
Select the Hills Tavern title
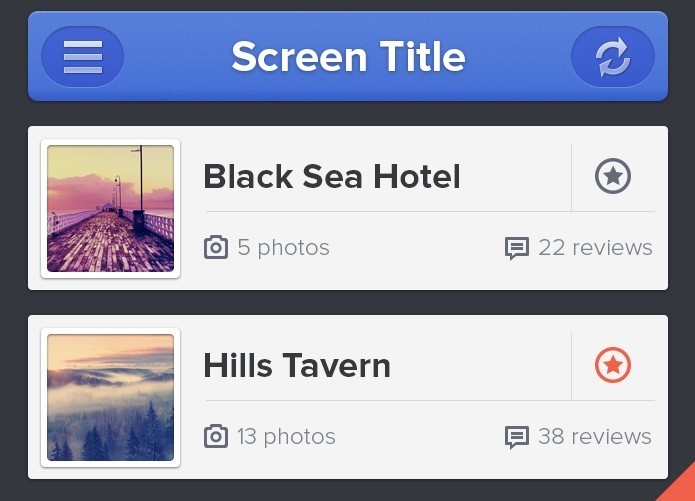pos(297,365)
